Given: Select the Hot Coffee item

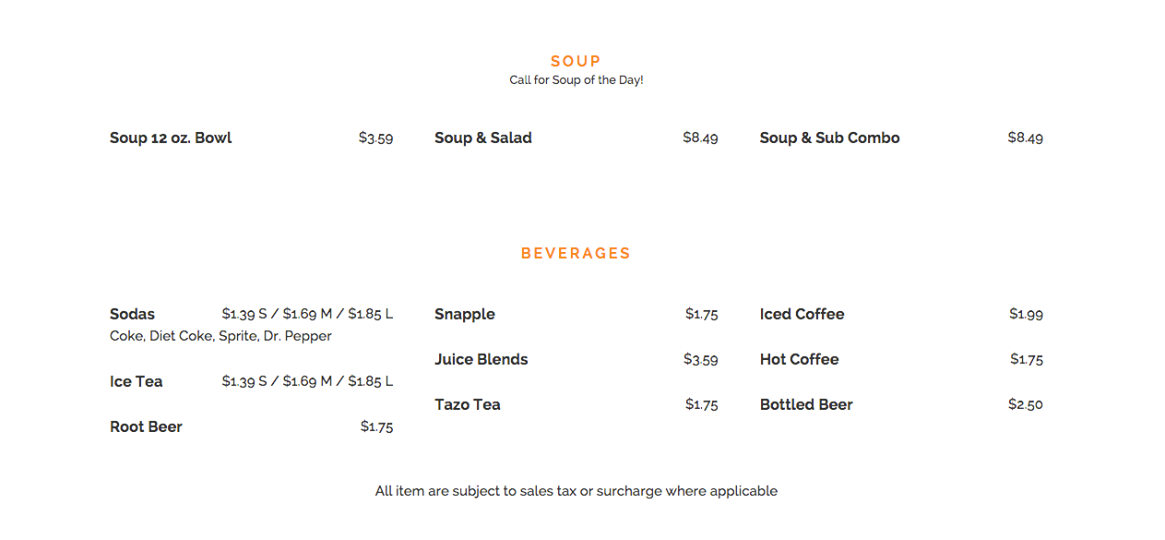Looking at the screenshot, I should (799, 359).
